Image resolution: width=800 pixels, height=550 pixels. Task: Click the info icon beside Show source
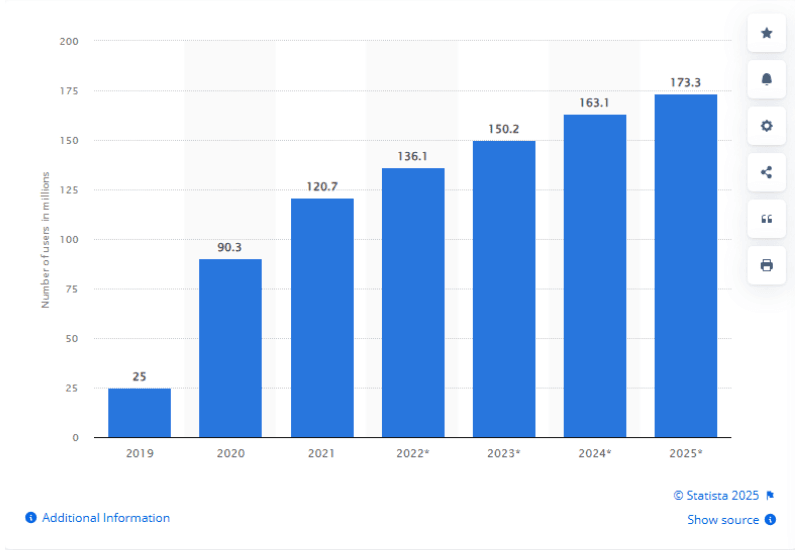point(770,519)
